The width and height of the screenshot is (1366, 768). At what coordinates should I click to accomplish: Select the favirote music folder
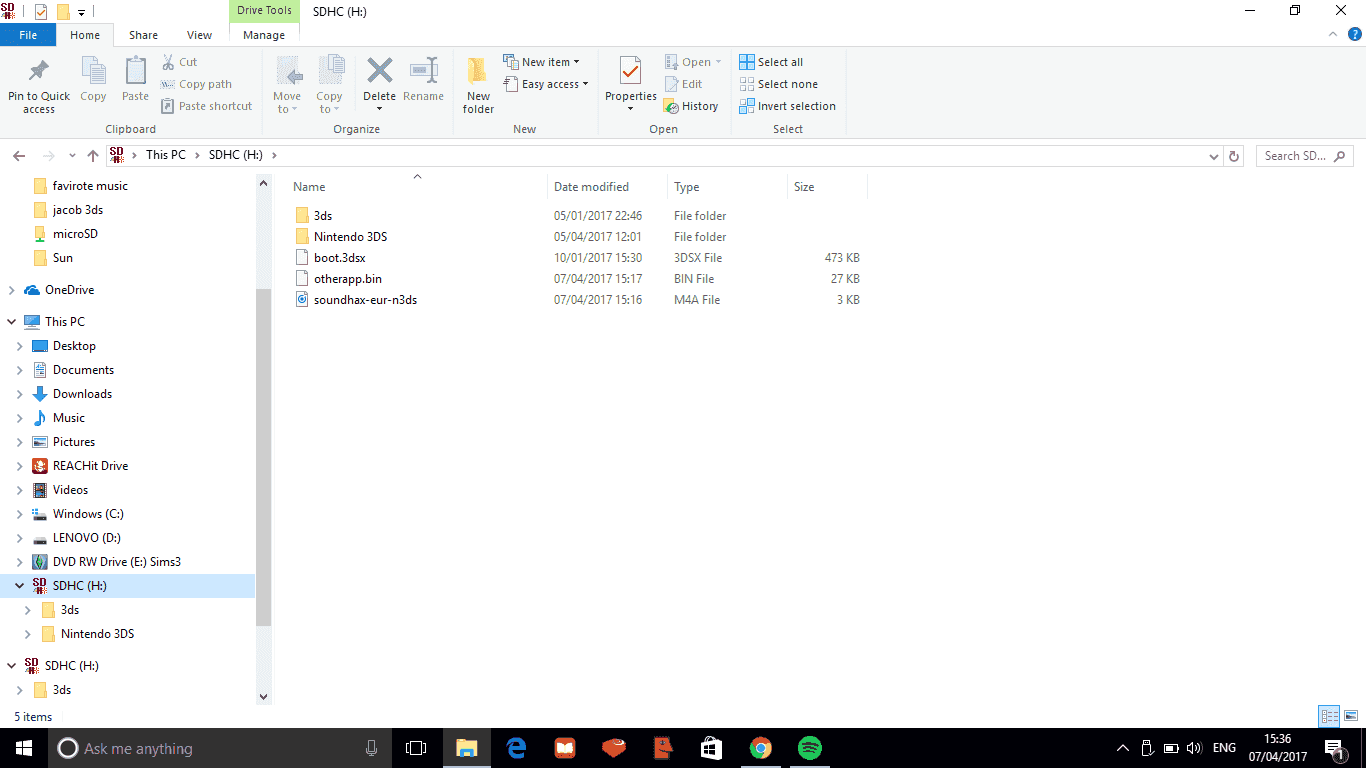(x=90, y=186)
